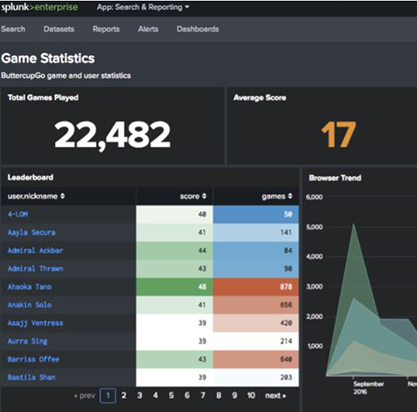Image resolution: width=417 pixels, height=412 pixels.
Task: Go to leaderboard page 9
Action: pos(234,396)
